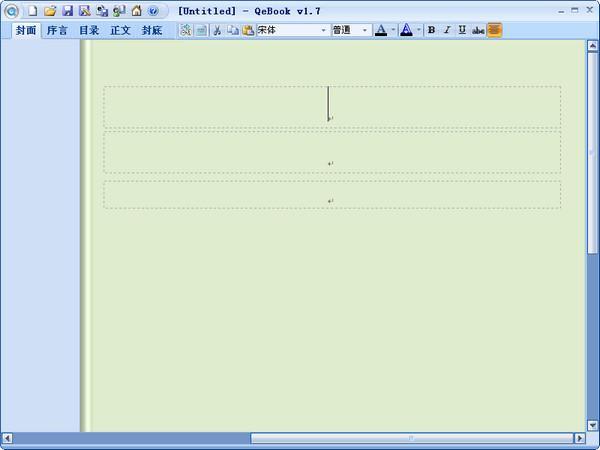Viewport: 600px width, 450px height.
Task: Click the Home house icon
Action: 137,11
